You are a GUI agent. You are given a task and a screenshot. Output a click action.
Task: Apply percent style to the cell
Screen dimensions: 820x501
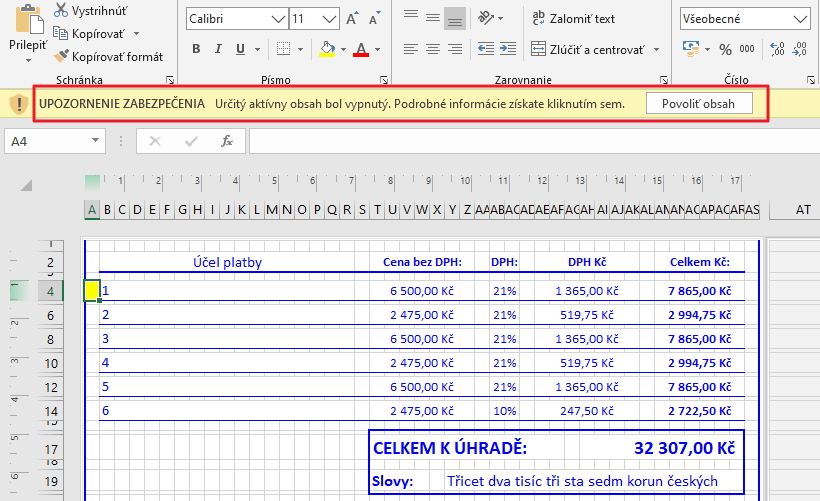coord(725,49)
